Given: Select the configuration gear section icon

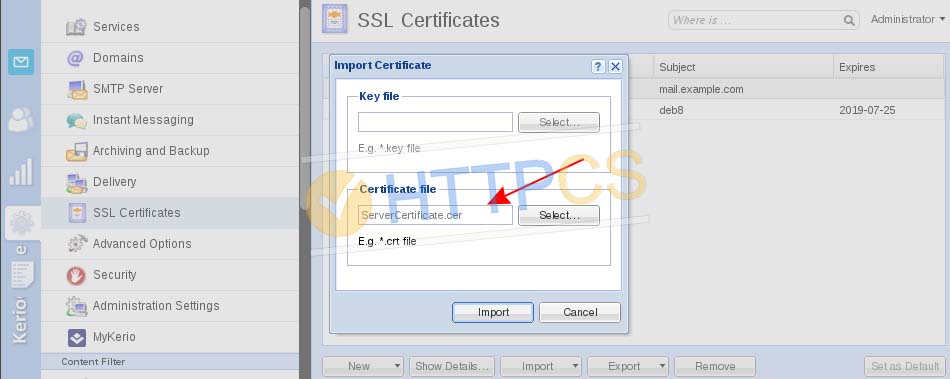Looking at the screenshot, I should point(22,223).
